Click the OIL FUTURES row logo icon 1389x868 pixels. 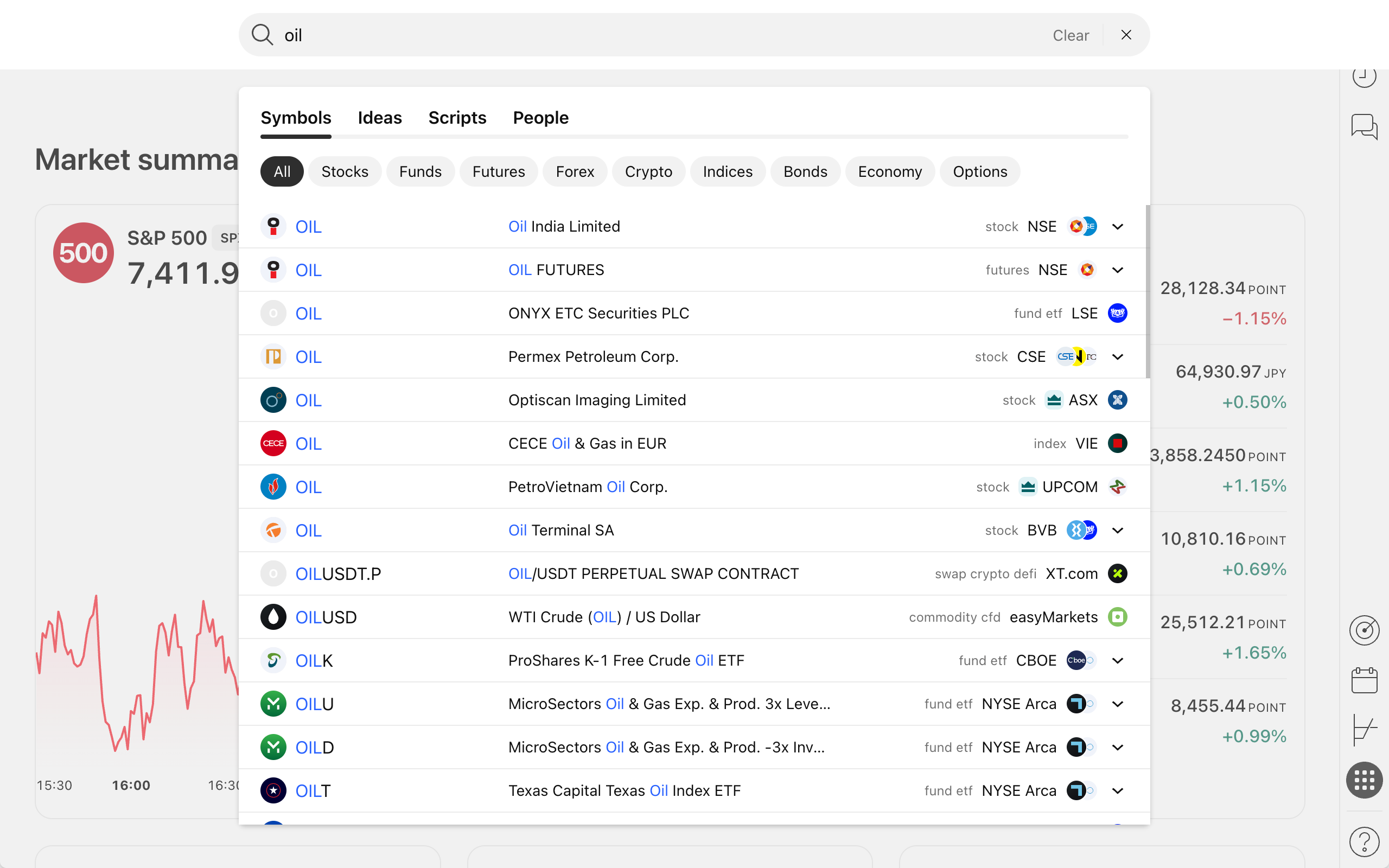(x=273, y=270)
